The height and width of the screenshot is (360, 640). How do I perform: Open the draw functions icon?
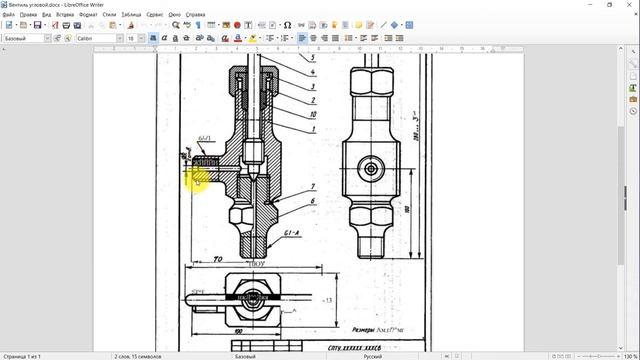(x=409, y=25)
